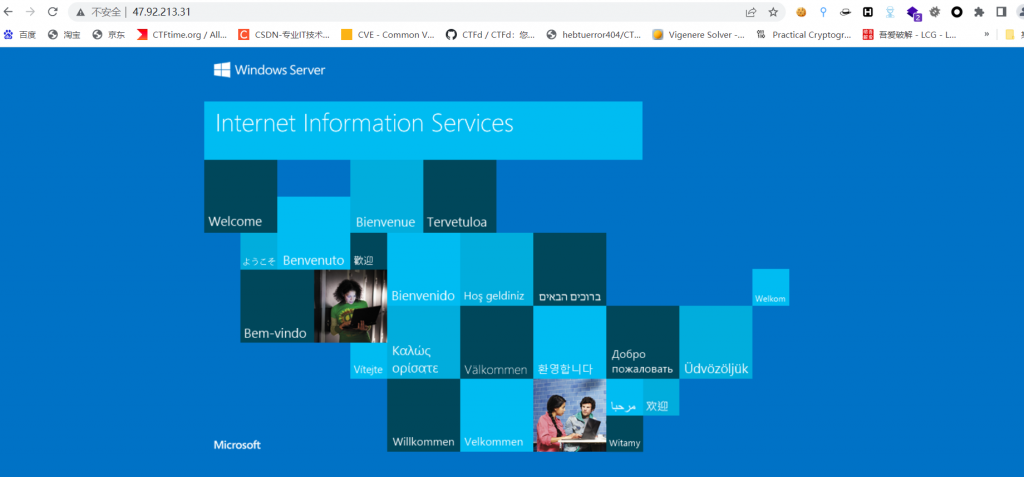The width and height of the screenshot is (1024, 477).
Task: Bookmark this page using the star icon
Action: [x=773, y=12]
